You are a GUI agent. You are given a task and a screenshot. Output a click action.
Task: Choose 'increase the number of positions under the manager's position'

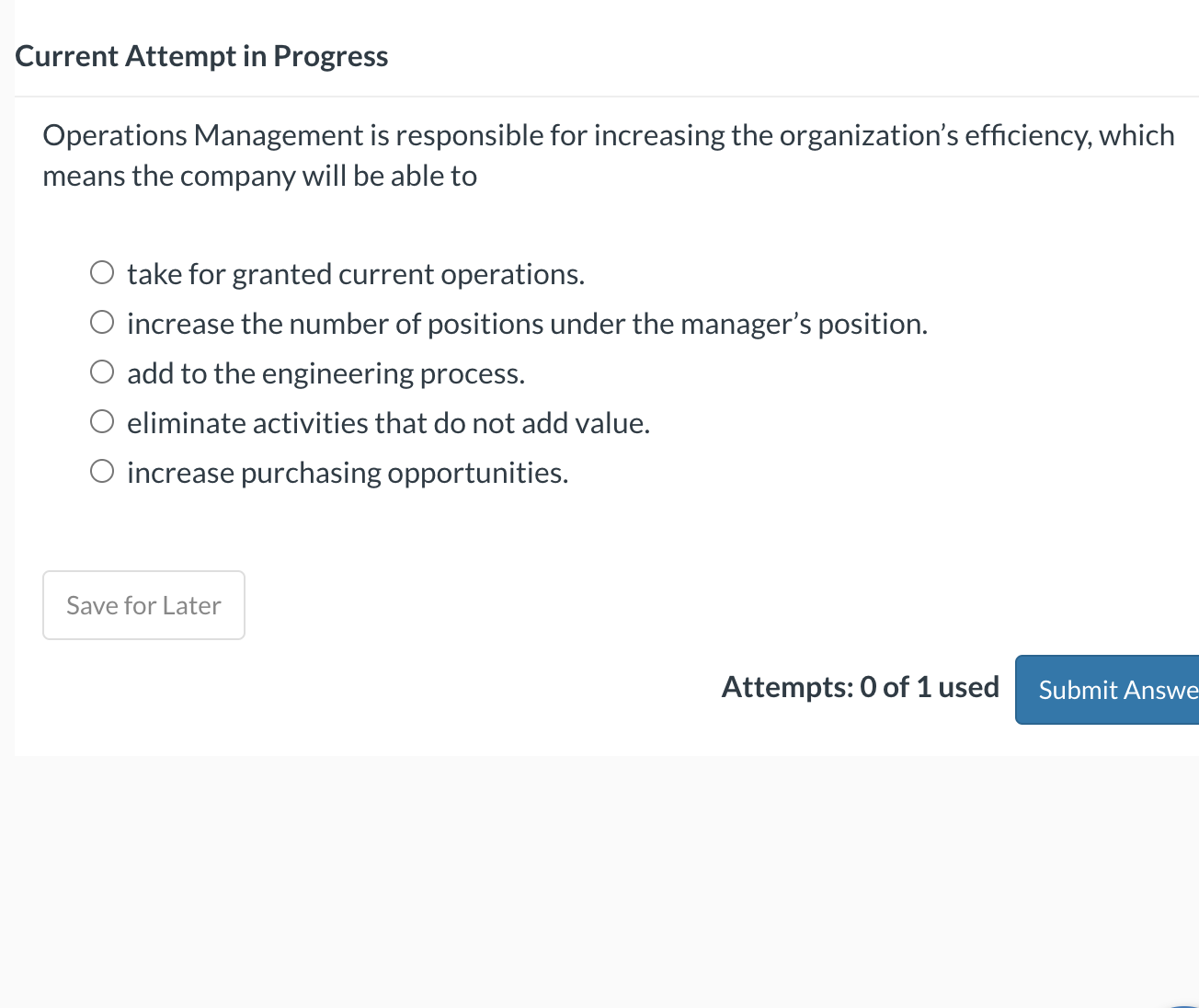102,321
